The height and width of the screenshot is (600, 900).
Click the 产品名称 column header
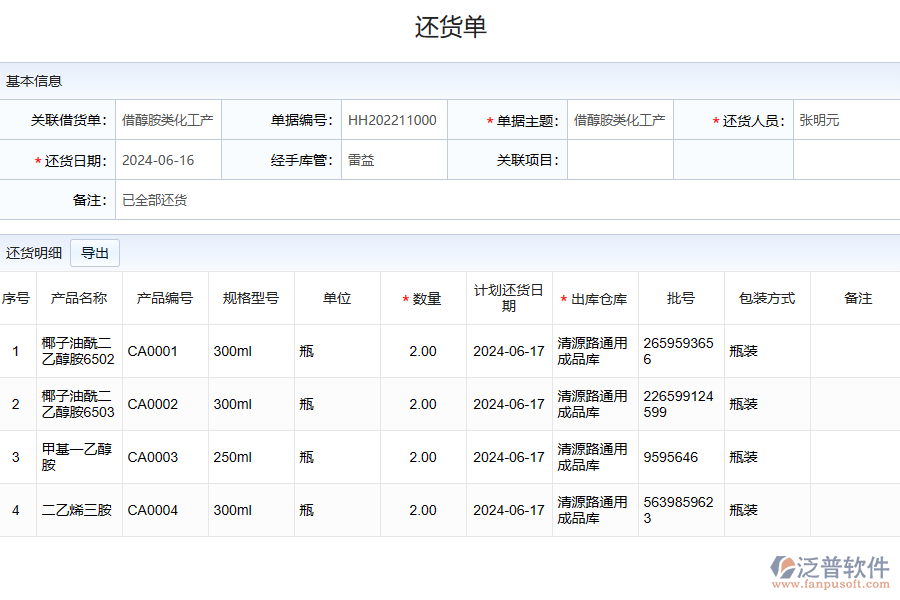pos(80,297)
